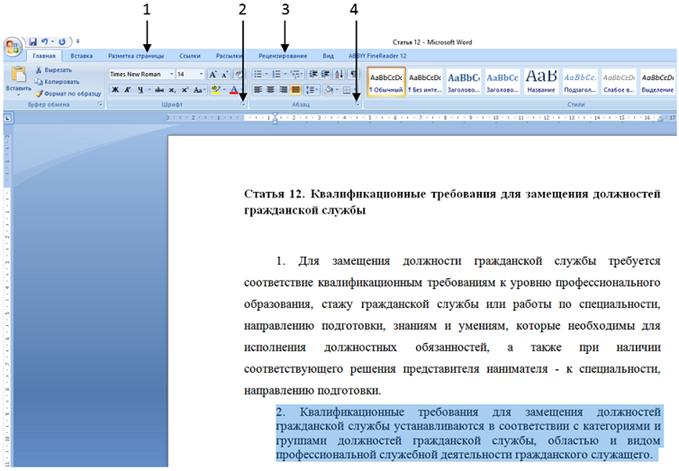
Task: Open the Буфер обмена dialog launcher
Action: [x=100, y=104]
